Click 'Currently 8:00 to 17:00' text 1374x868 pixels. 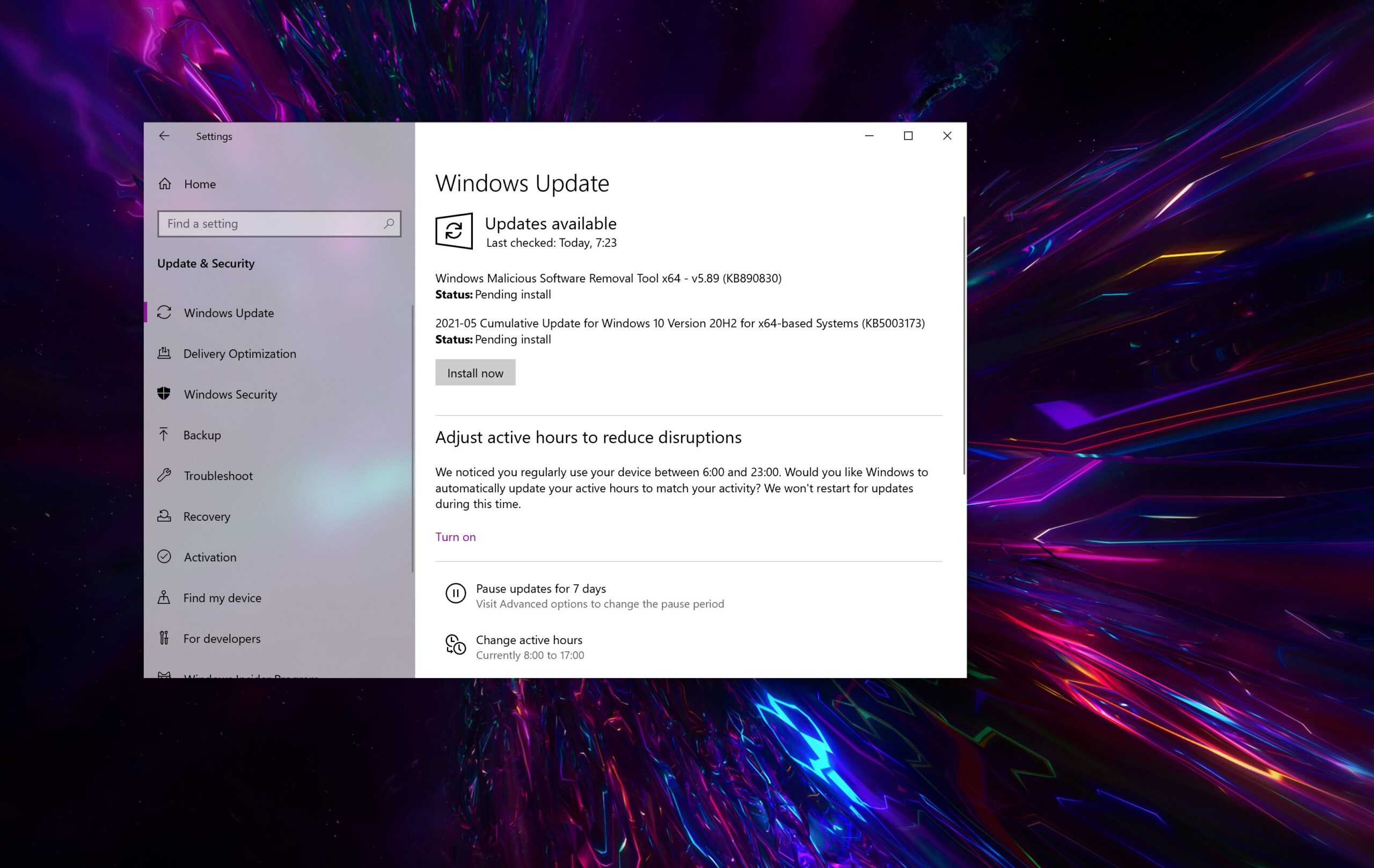[530, 655]
